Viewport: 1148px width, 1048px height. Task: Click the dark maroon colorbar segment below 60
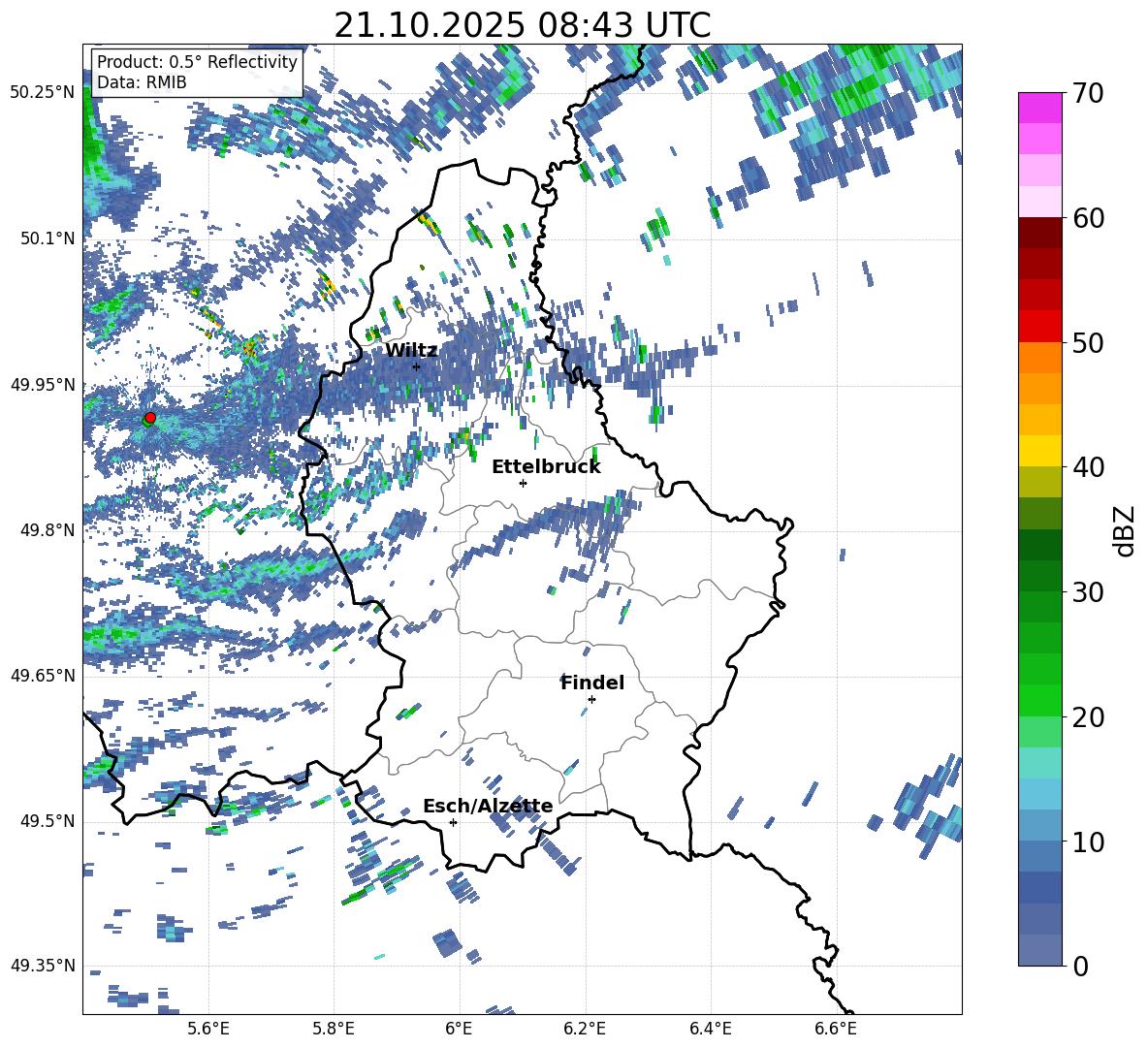click(x=1039, y=233)
